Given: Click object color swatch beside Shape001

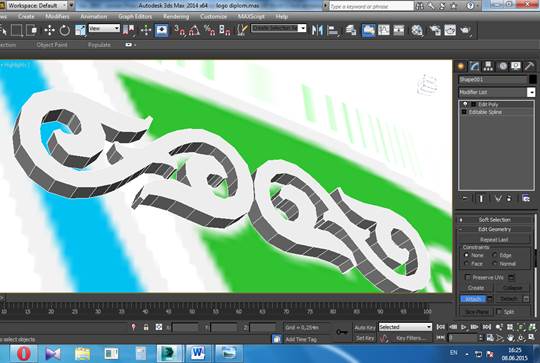Looking at the screenshot, I should [x=533, y=80].
